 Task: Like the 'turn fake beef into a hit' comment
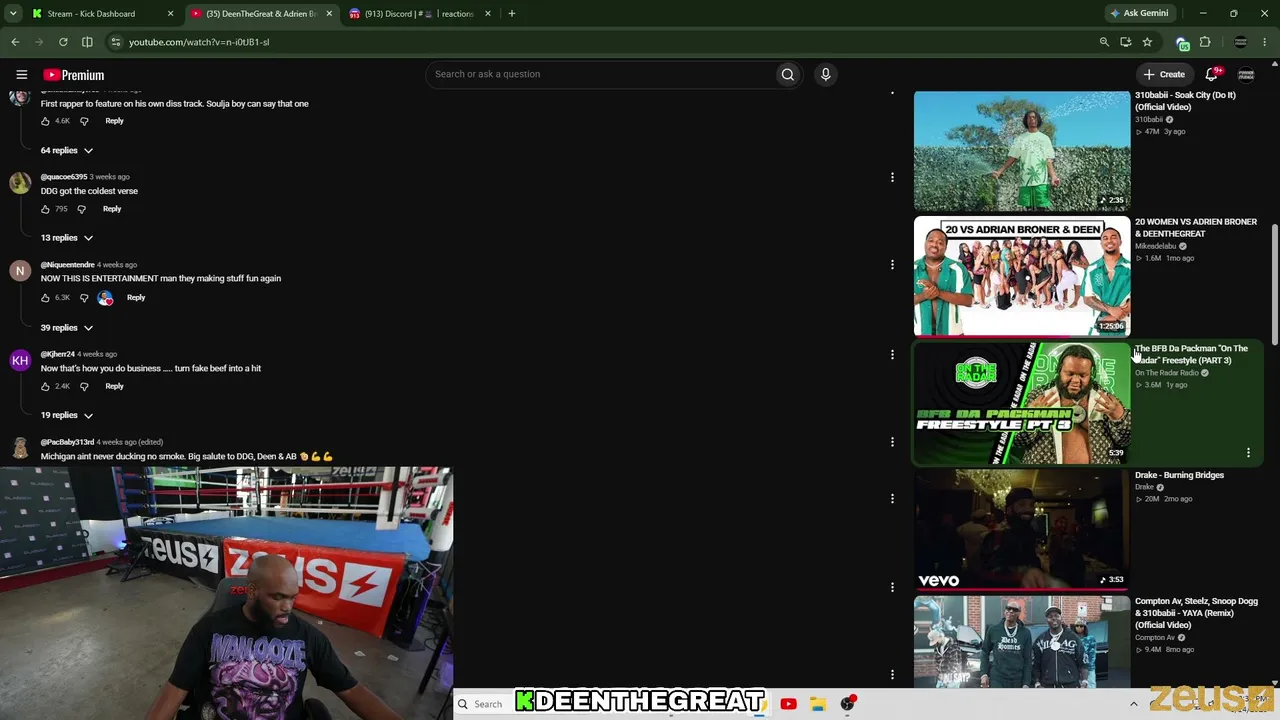[45, 386]
